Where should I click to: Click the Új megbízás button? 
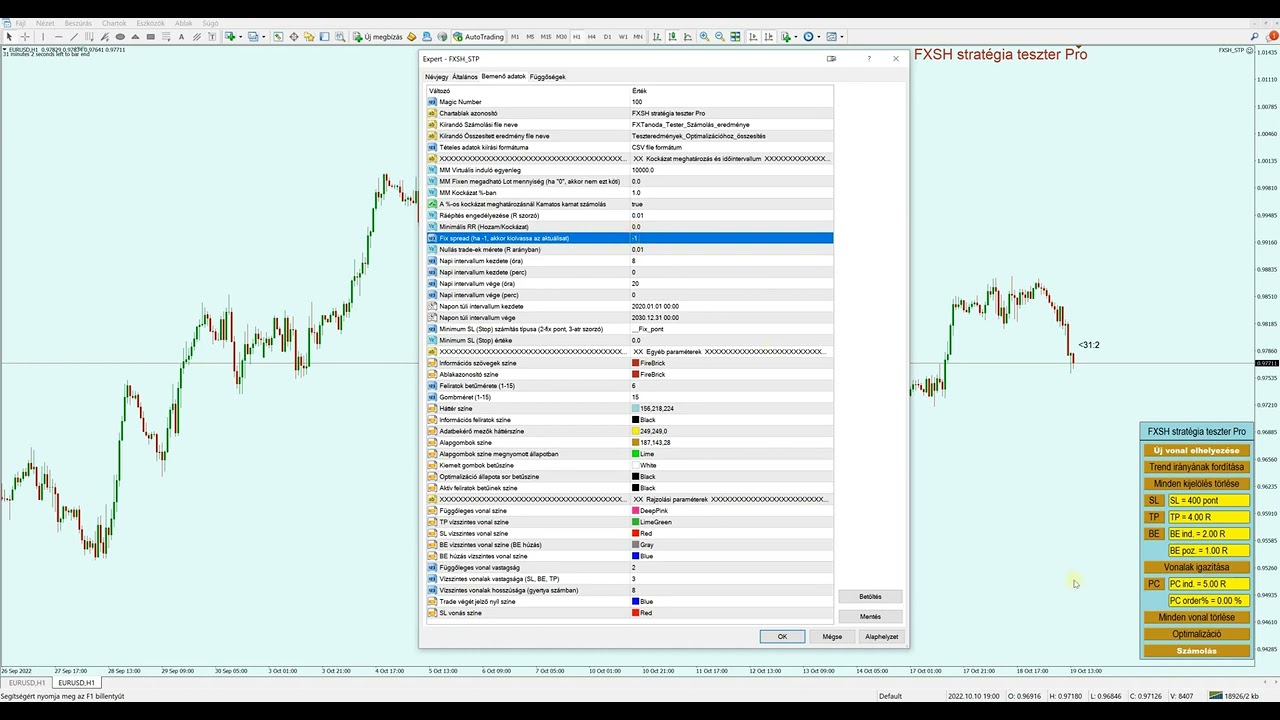coord(378,37)
